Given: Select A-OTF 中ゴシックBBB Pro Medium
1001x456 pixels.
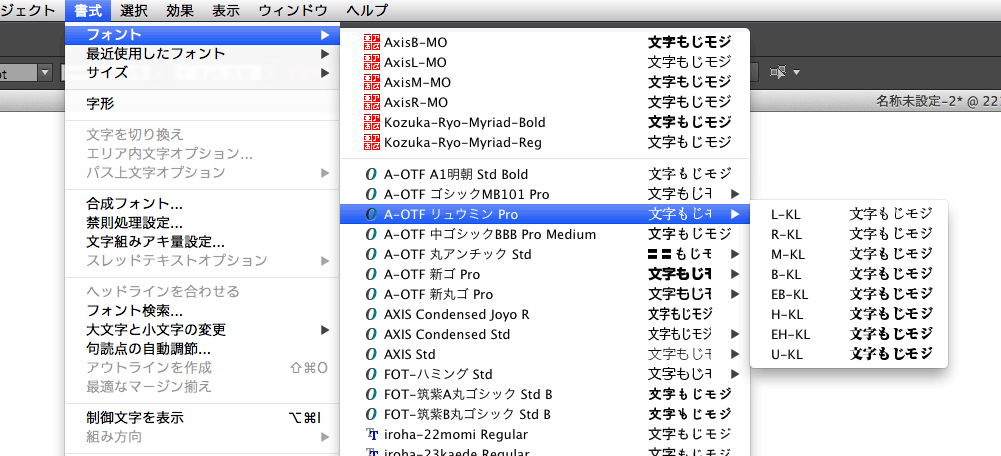Looking at the screenshot, I should click(545, 234).
